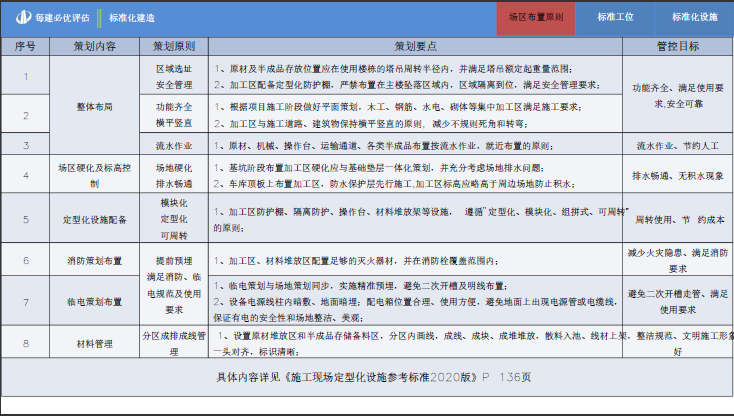Click the 流水作业、节约人工 target cell
This screenshot has height=416, width=734.
(x=678, y=146)
